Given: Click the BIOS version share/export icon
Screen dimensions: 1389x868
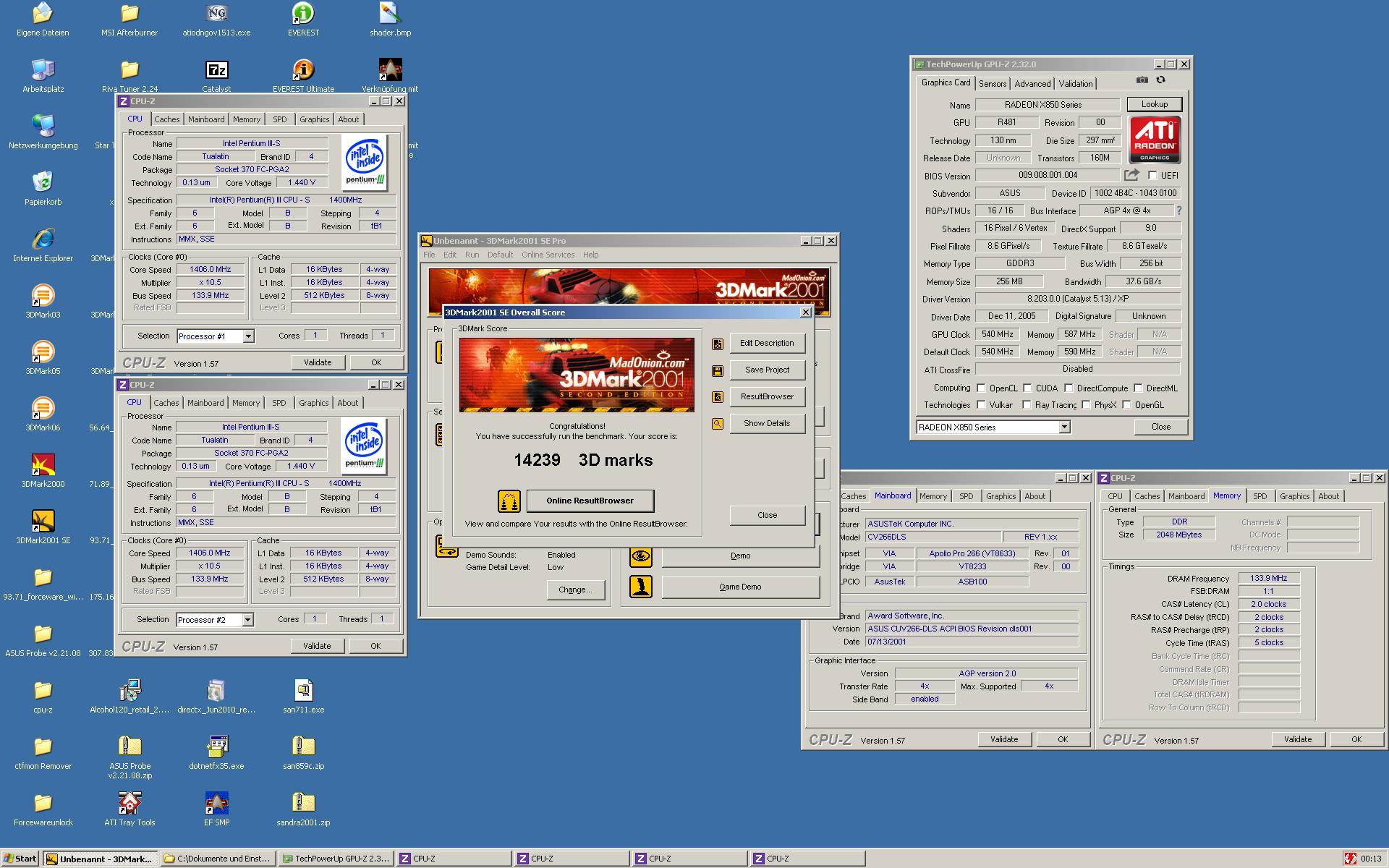Looking at the screenshot, I should (x=1131, y=175).
